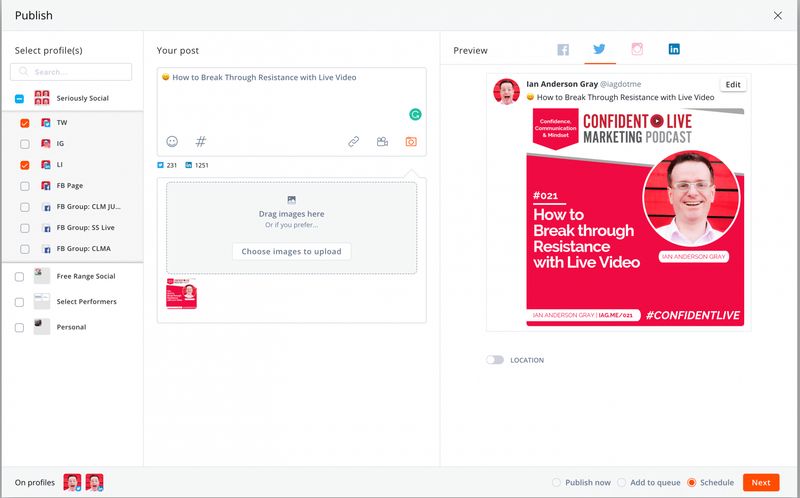Image resolution: width=800 pixels, height=498 pixels.
Task: Click the FB Group: CLM JU... Facebook icon
Action: pyautogui.click(x=46, y=207)
